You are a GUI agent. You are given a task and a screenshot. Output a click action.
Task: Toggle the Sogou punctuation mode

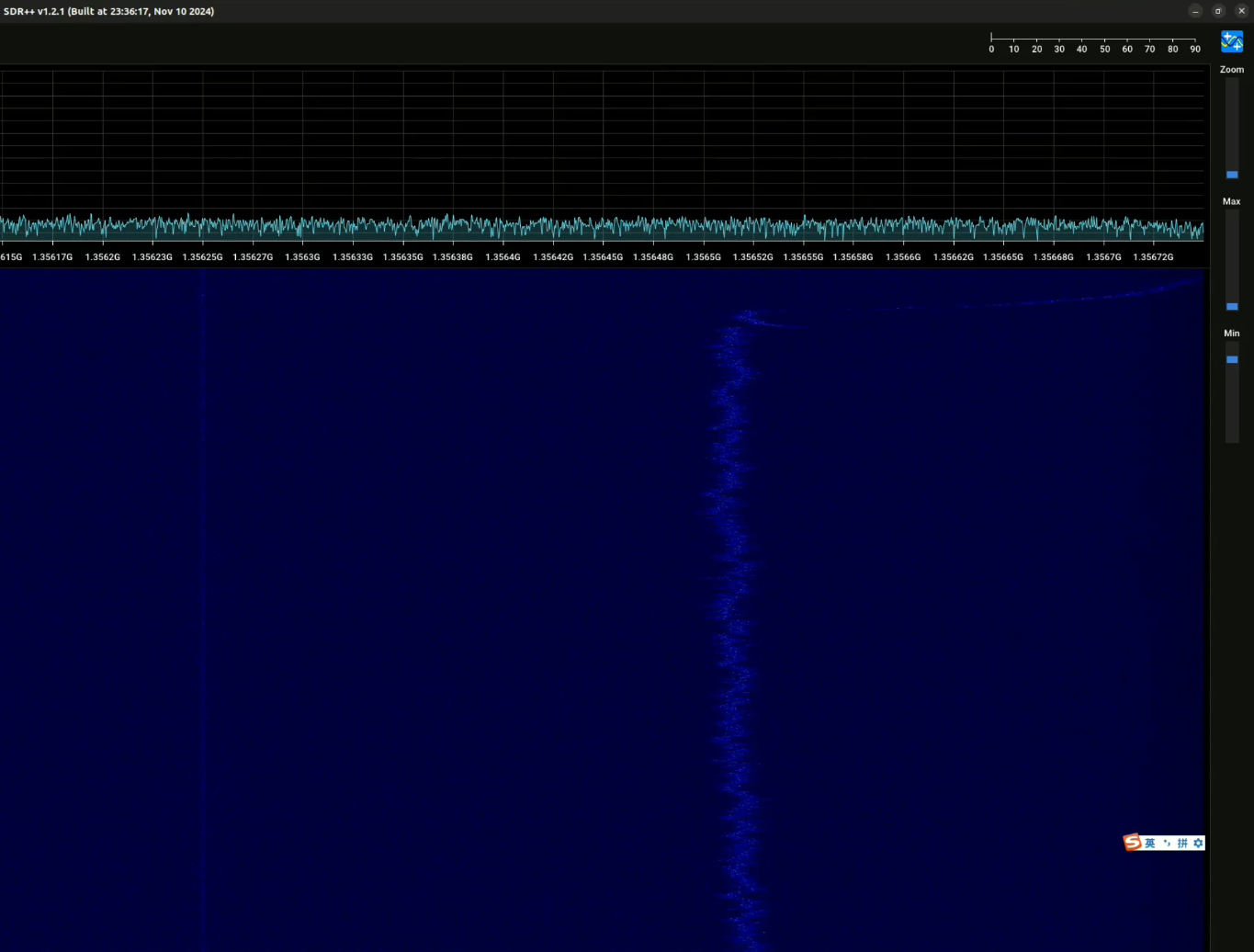click(x=1167, y=843)
